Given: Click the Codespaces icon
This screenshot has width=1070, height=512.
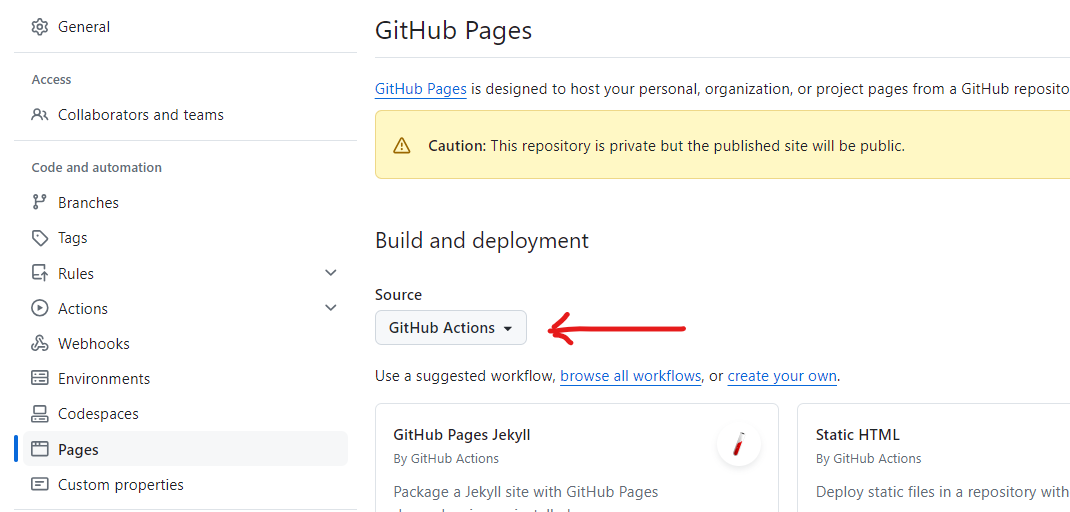Looking at the screenshot, I should coord(40,414).
